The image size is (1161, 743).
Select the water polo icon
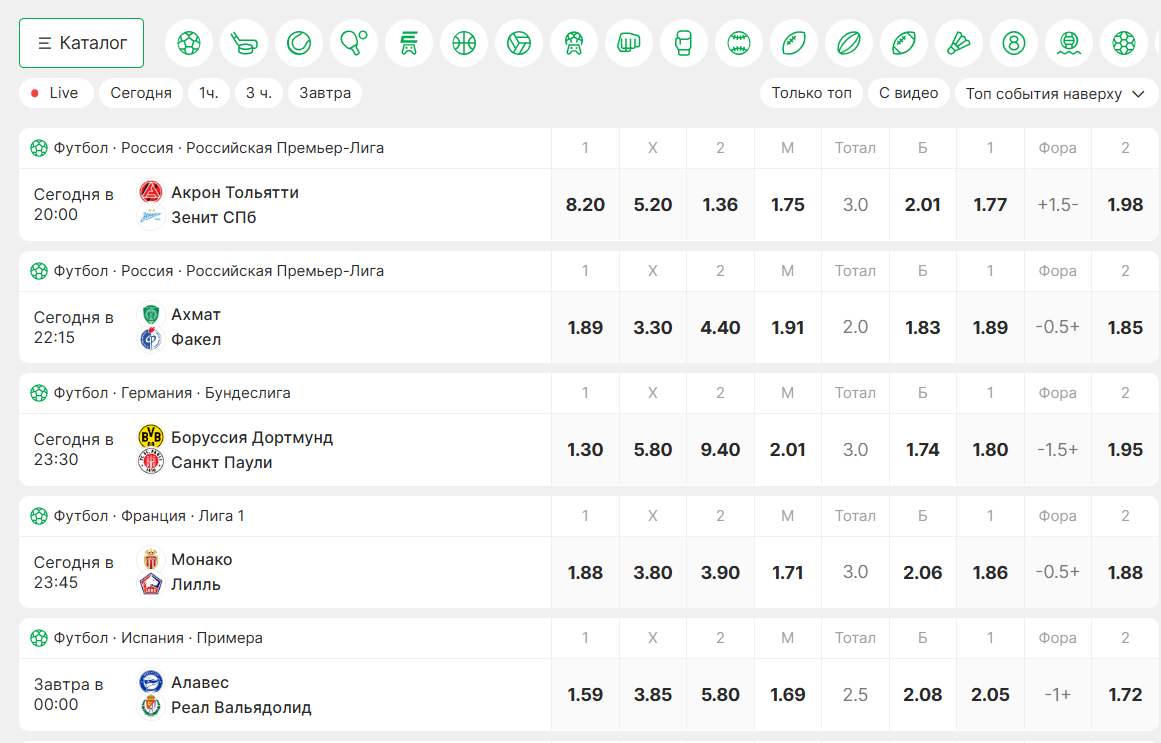[1069, 43]
